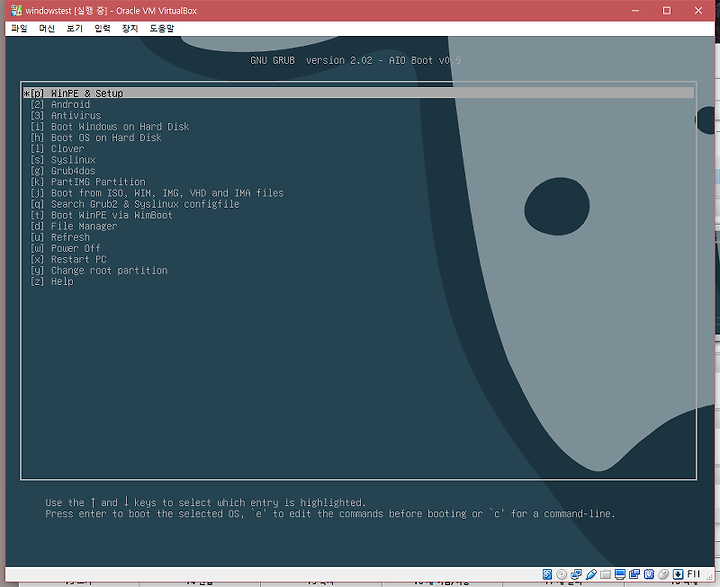The width and height of the screenshot is (720, 587).
Task: Select the WinPE & Setup boot entry
Action: [x=358, y=93]
